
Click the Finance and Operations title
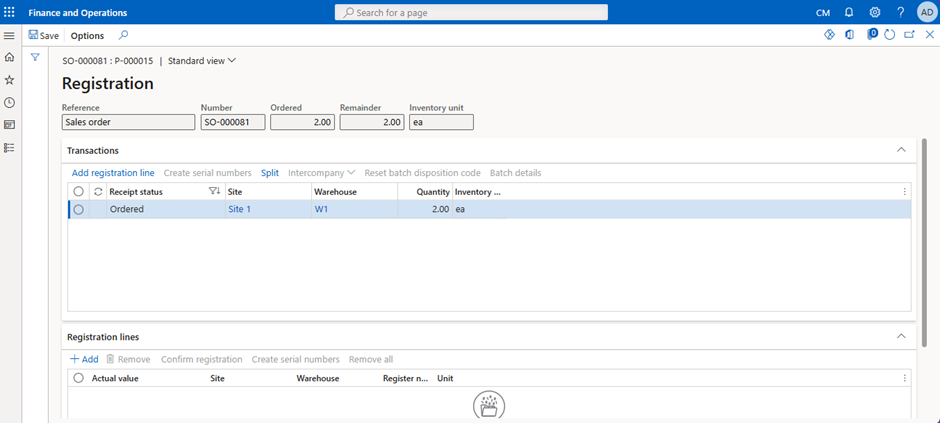78,13
